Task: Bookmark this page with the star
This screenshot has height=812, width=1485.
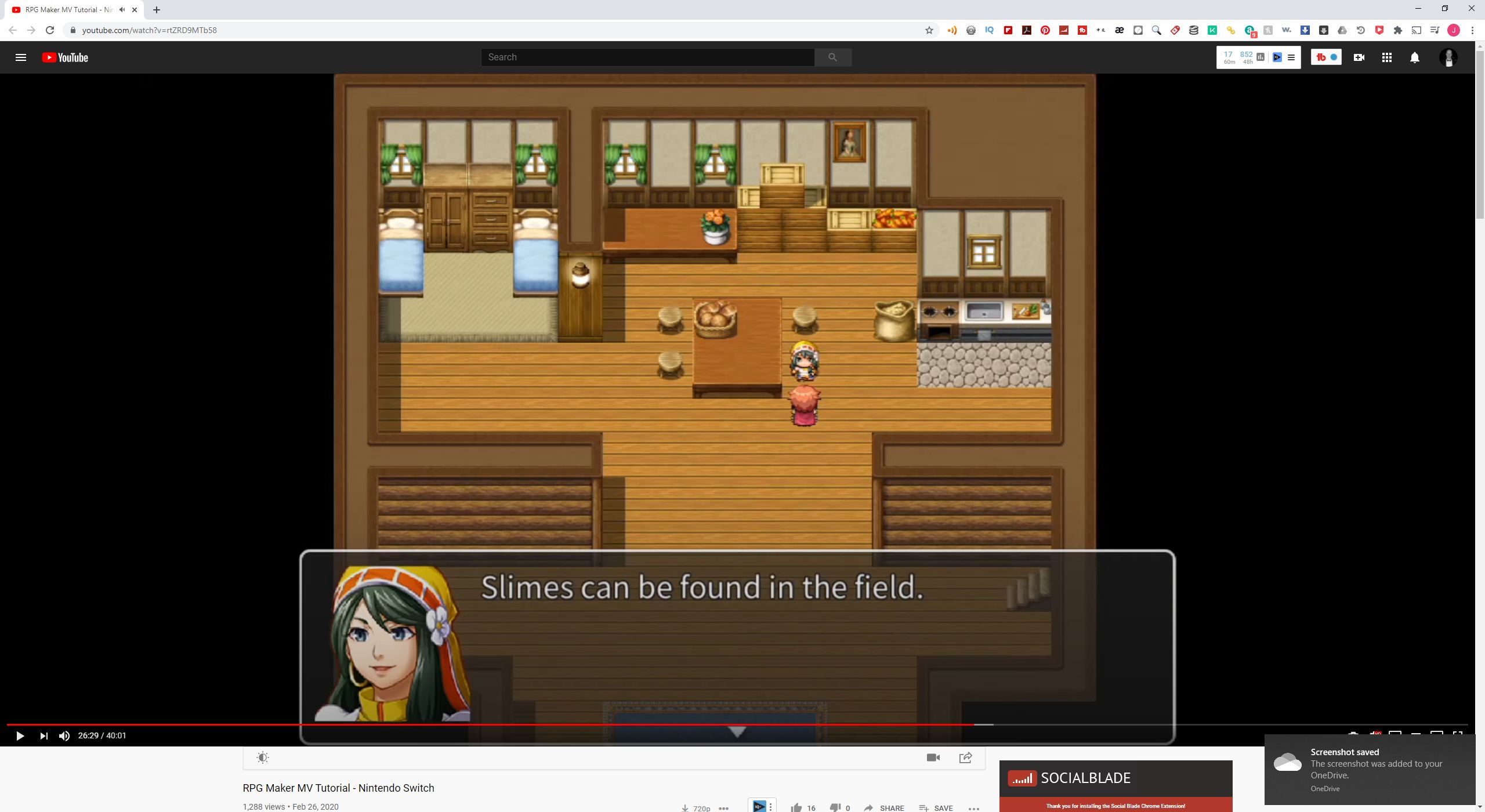Action: point(929,30)
